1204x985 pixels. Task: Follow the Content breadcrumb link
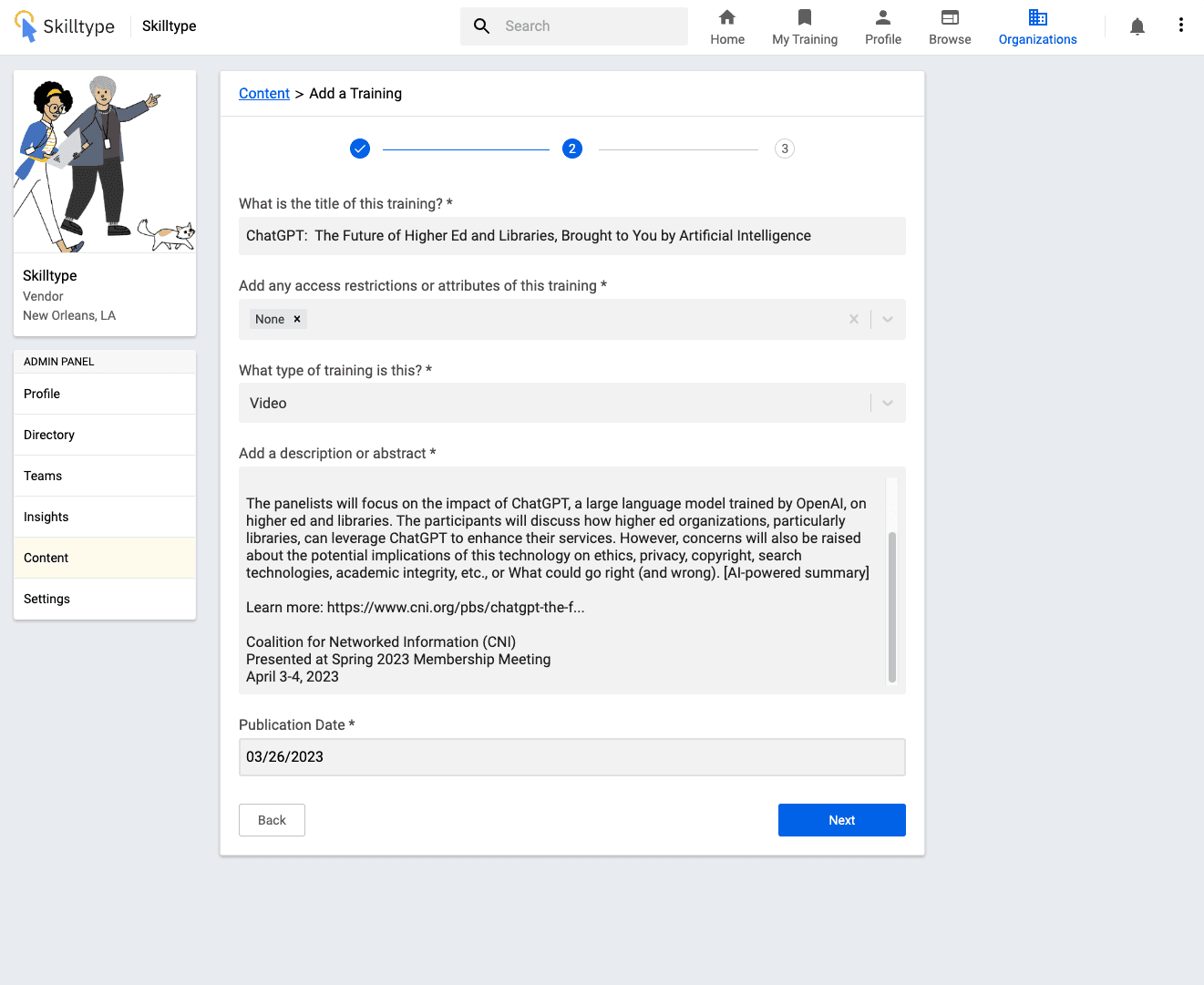[264, 93]
